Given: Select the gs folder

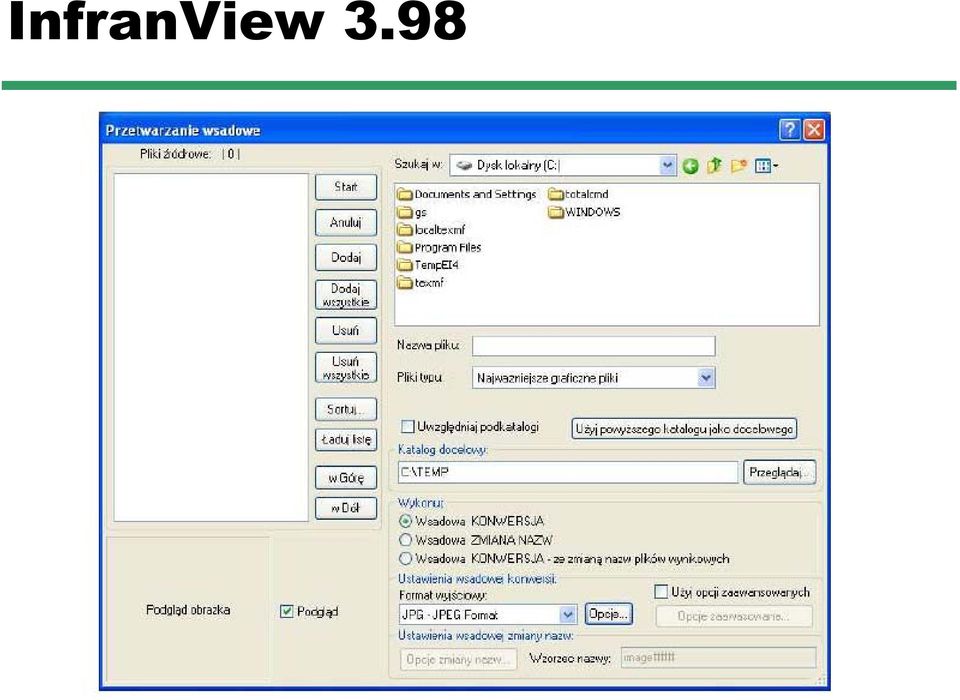Looking at the screenshot, I should 411,213.
